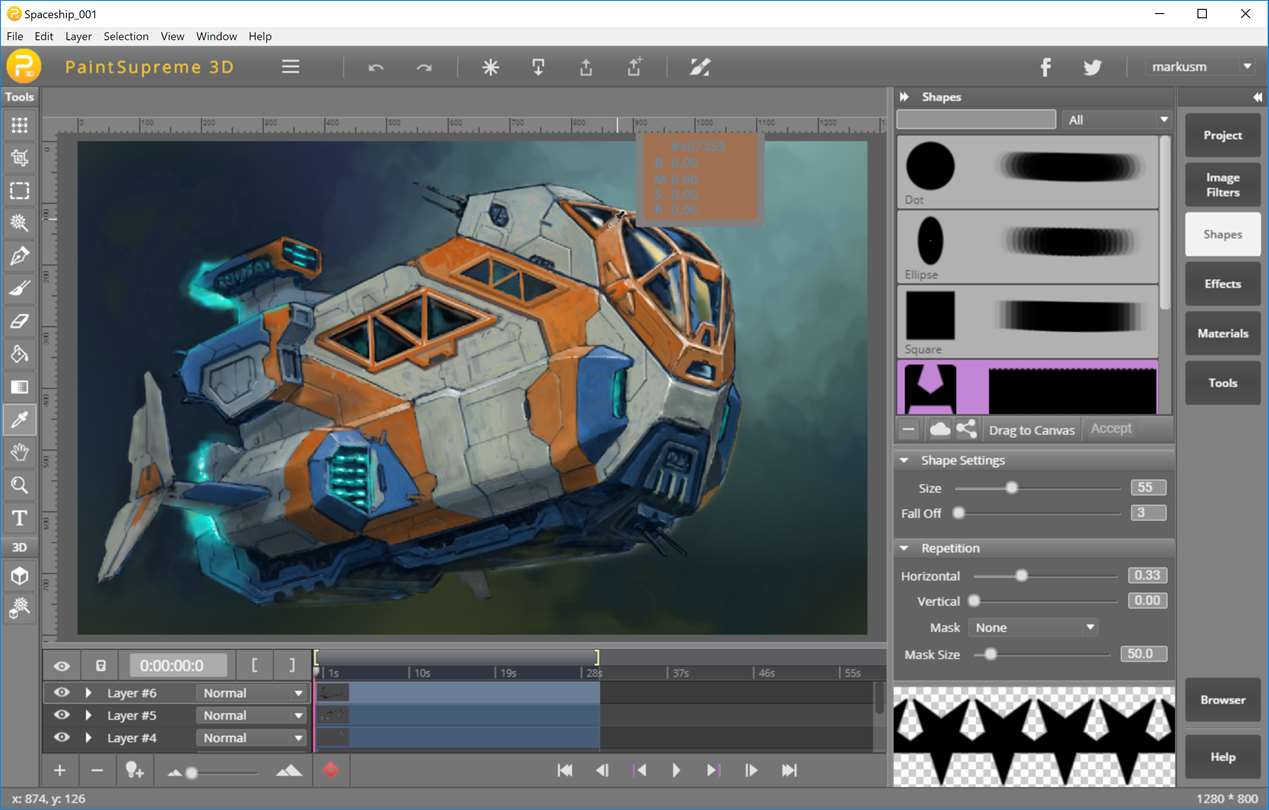Select the Eyedropper color picker tool
The image size is (1269, 810).
pyautogui.click(x=19, y=420)
